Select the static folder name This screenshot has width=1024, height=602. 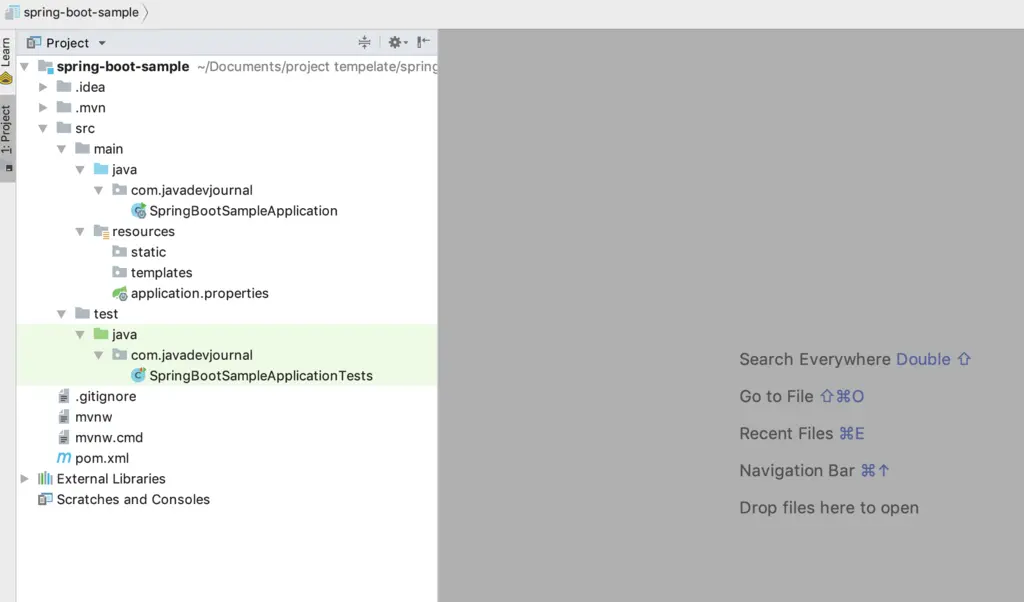(148, 252)
